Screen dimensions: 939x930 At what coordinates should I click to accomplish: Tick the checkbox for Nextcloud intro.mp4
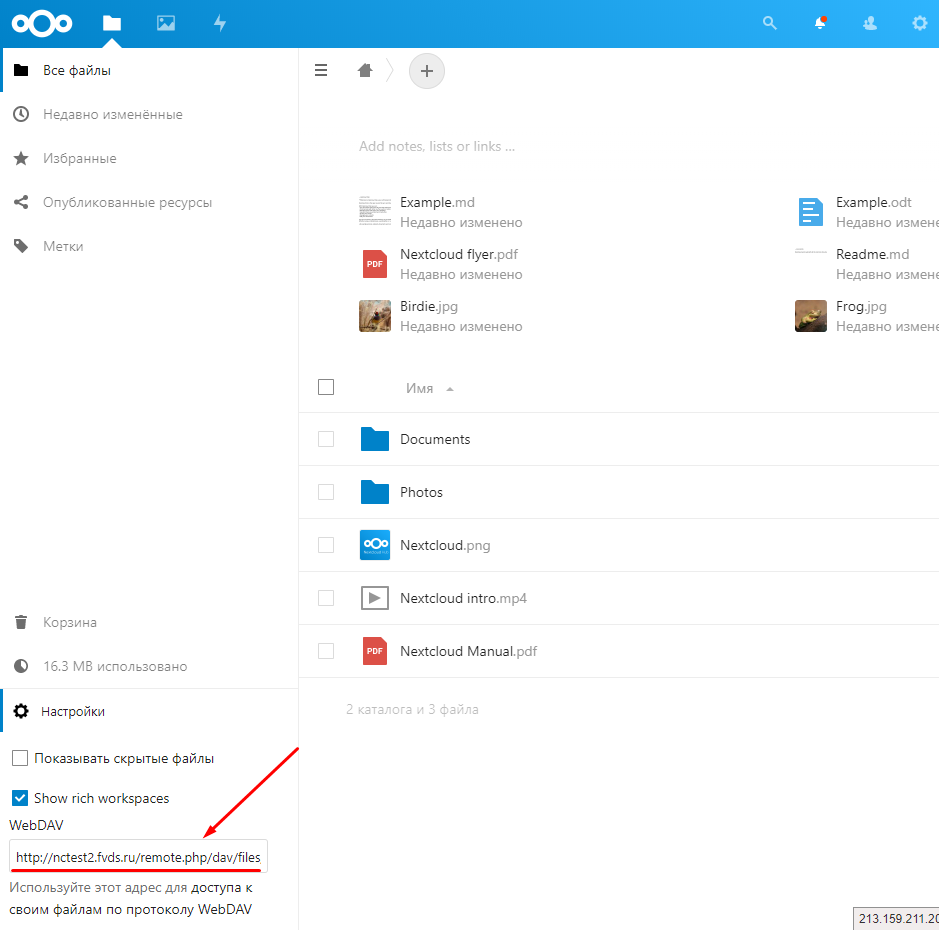pyautogui.click(x=326, y=598)
